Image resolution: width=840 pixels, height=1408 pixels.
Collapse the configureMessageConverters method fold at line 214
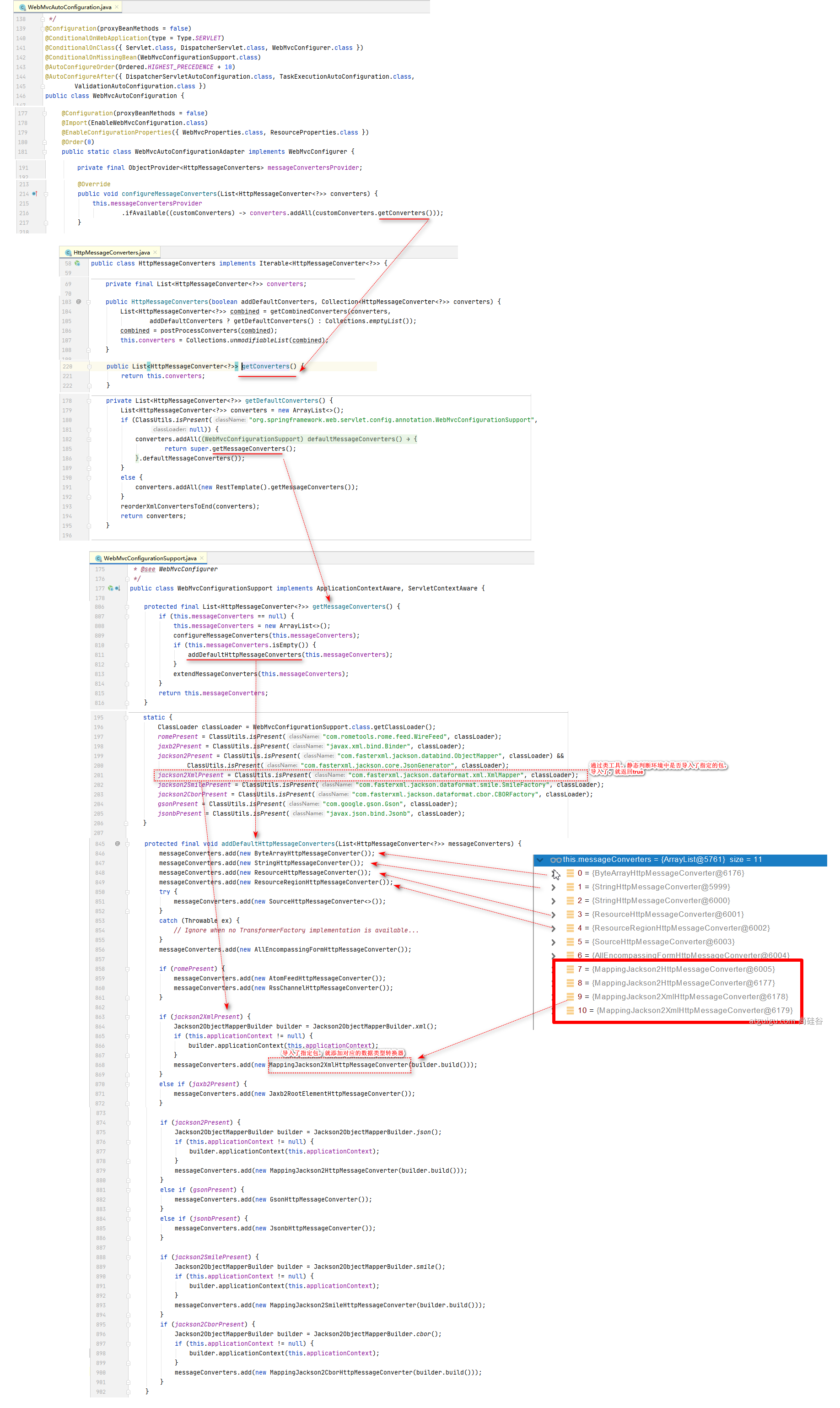click(46, 194)
